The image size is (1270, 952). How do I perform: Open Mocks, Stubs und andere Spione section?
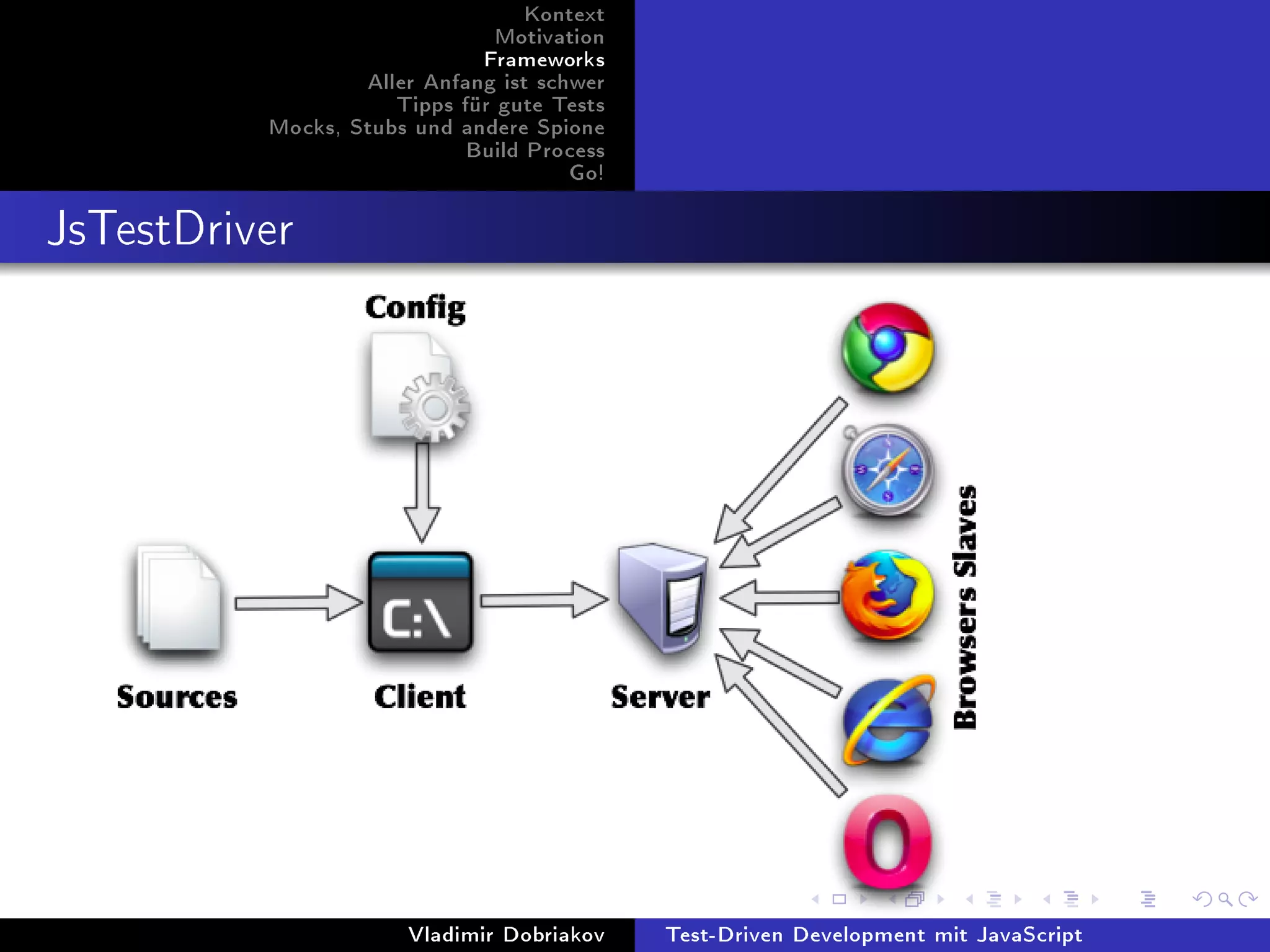[437, 128]
